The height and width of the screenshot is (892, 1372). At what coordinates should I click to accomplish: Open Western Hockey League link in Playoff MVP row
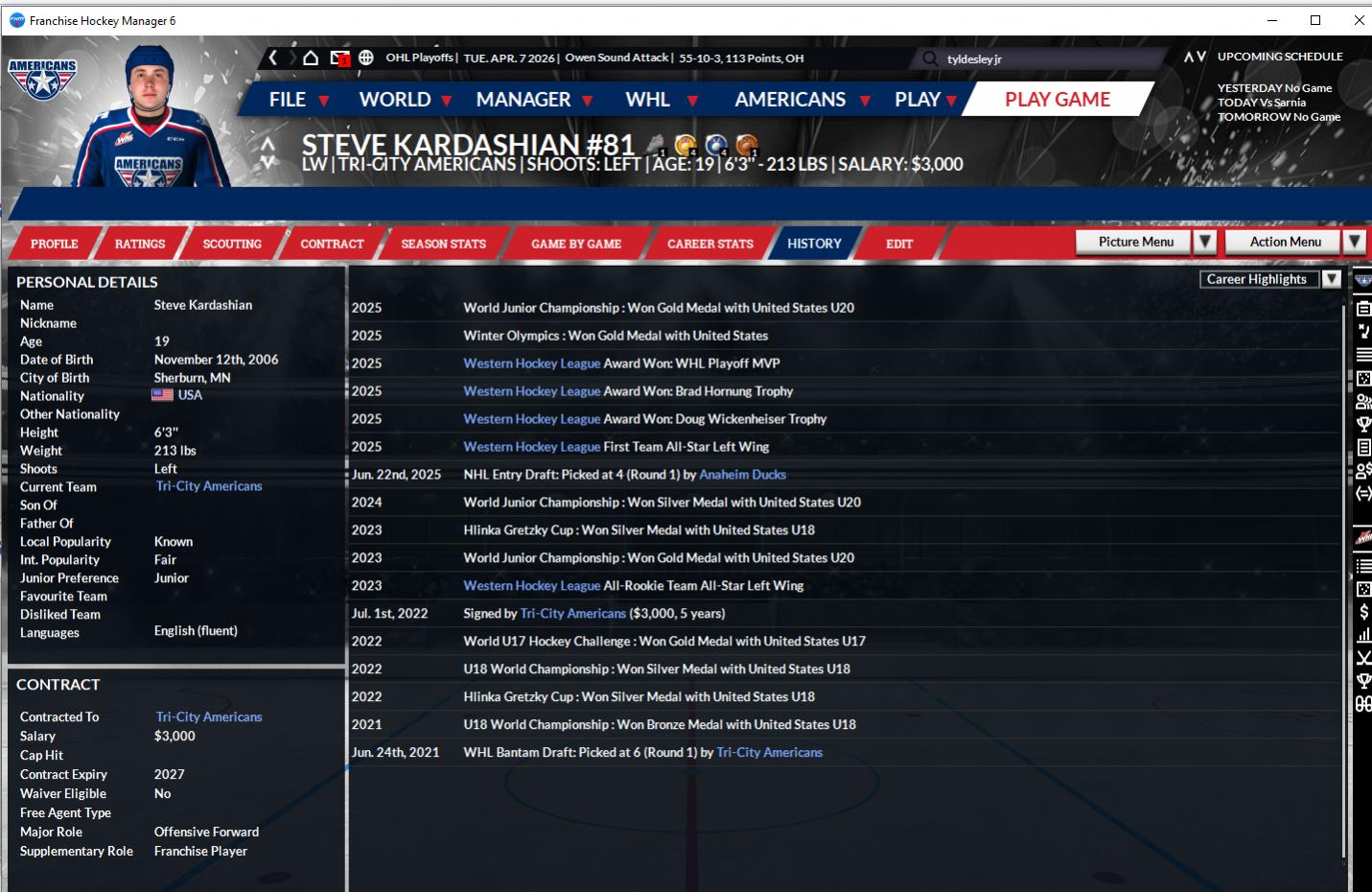tap(532, 364)
